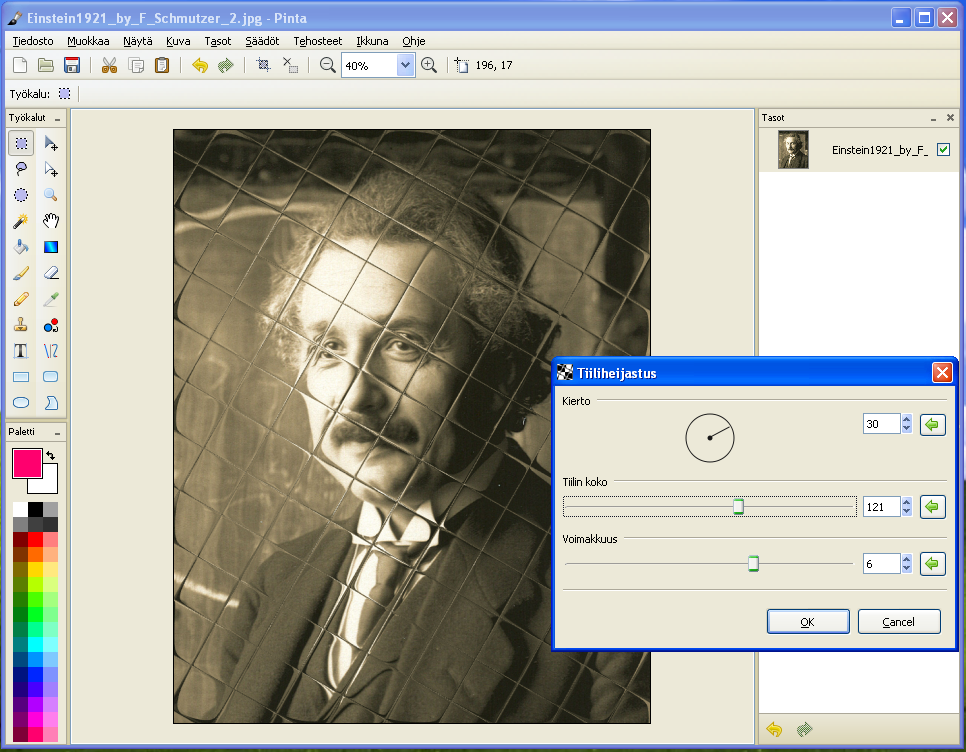The width and height of the screenshot is (966, 752).
Task: Reset Tiilin koko with green arrow
Action: click(932, 507)
